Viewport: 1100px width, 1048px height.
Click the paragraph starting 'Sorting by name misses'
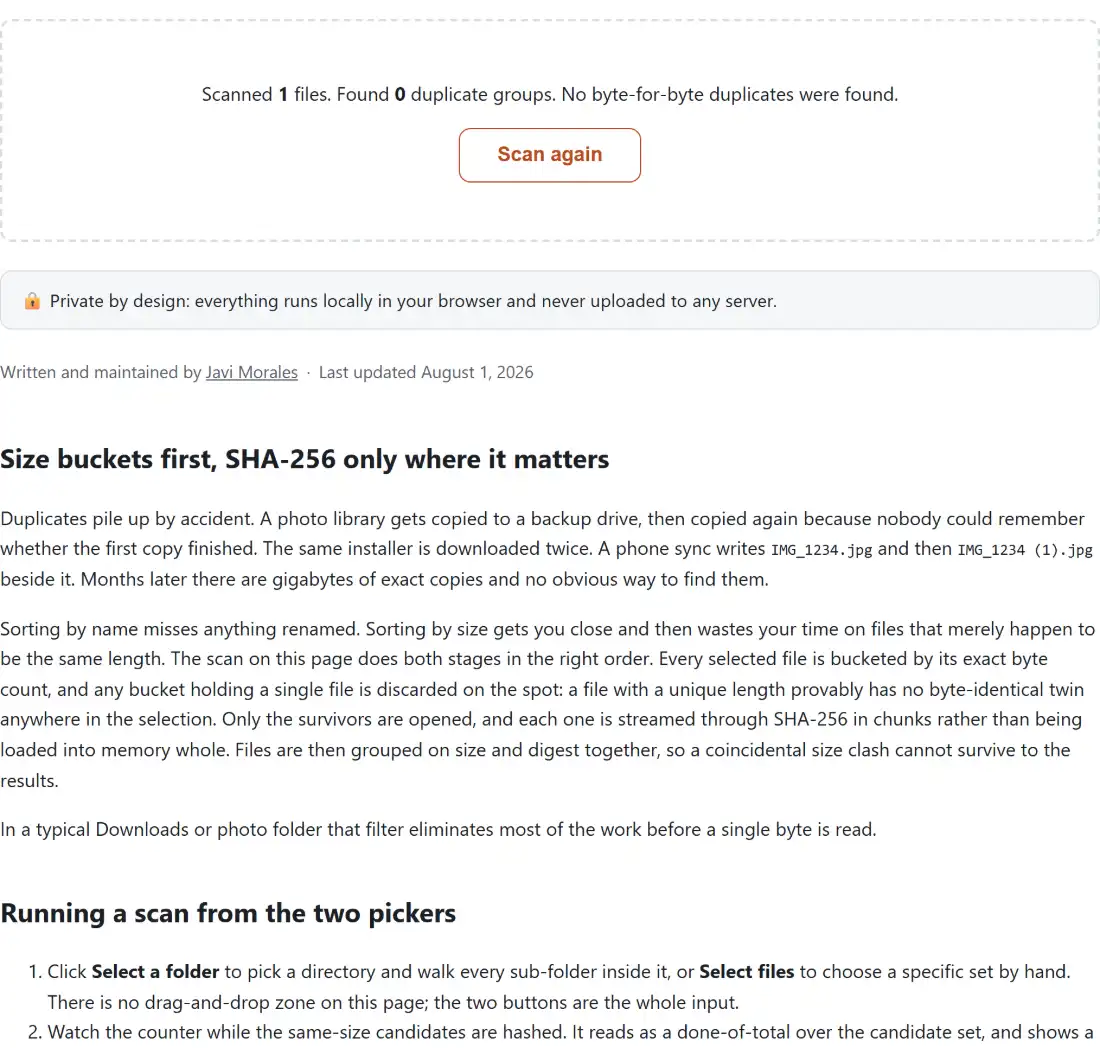[x=547, y=704]
